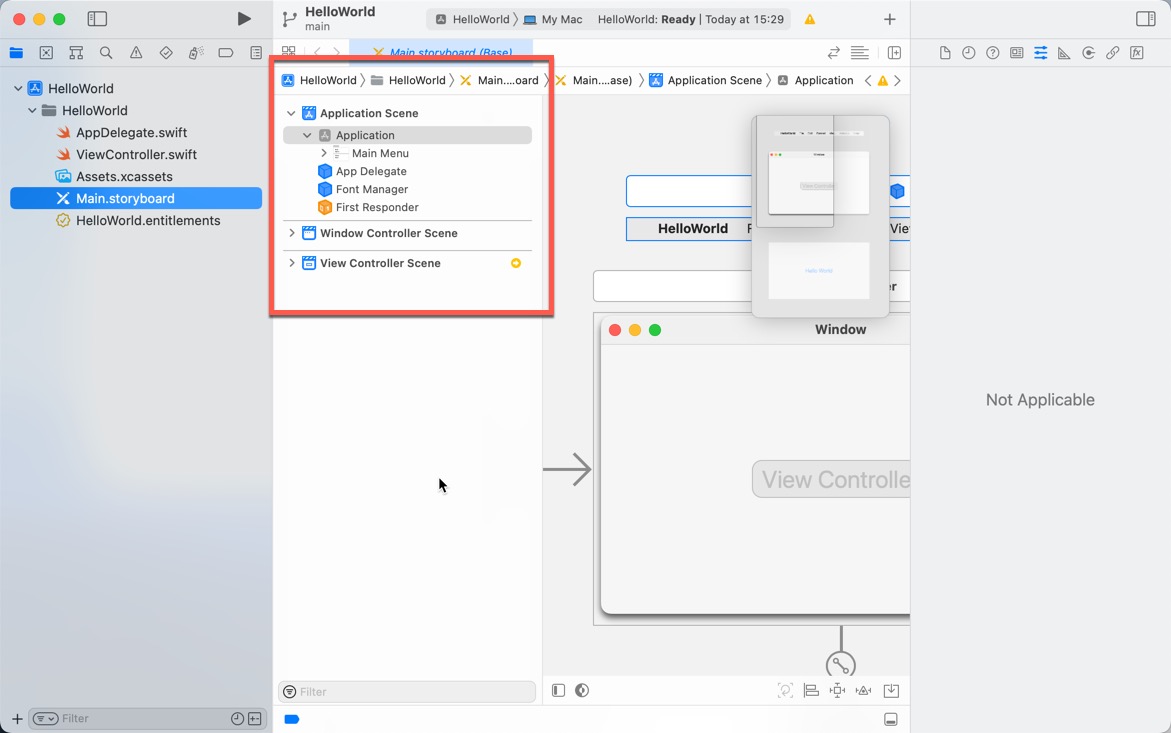The width and height of the screenshot is (1171, 733).
Task: Open the HelloWorld main branch control
Action: (329, 19)
